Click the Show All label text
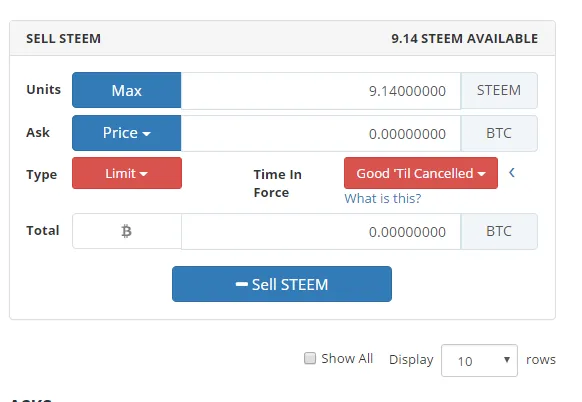Screen dimensions: 582x402 pyautogui.click(x=347, y=359)
